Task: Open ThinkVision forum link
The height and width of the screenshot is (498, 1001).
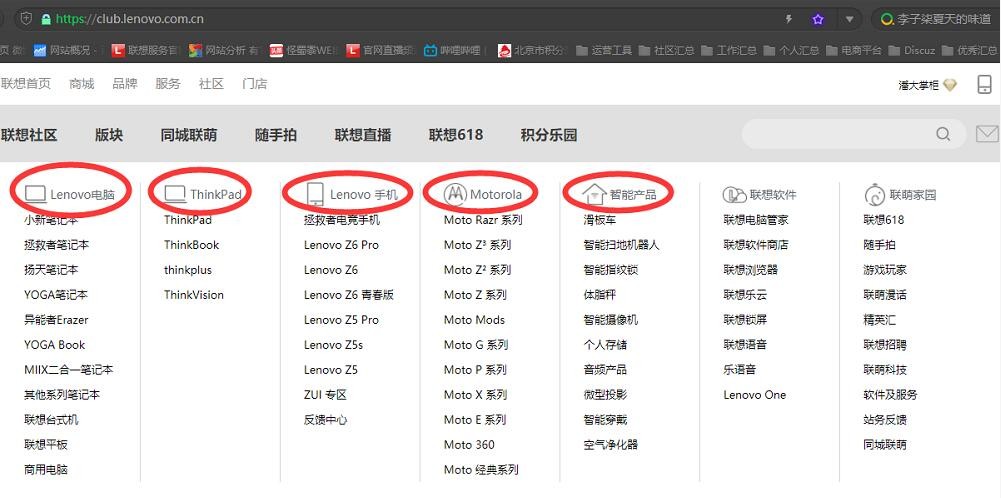Action: click(x=194, y=295)
